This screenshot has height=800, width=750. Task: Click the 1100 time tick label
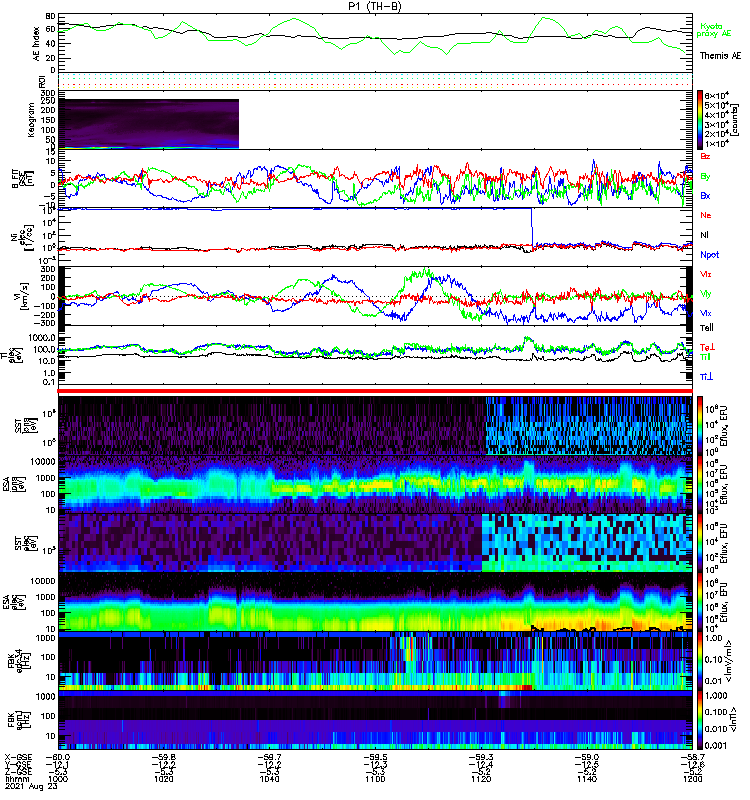click(x=375, y=779)
